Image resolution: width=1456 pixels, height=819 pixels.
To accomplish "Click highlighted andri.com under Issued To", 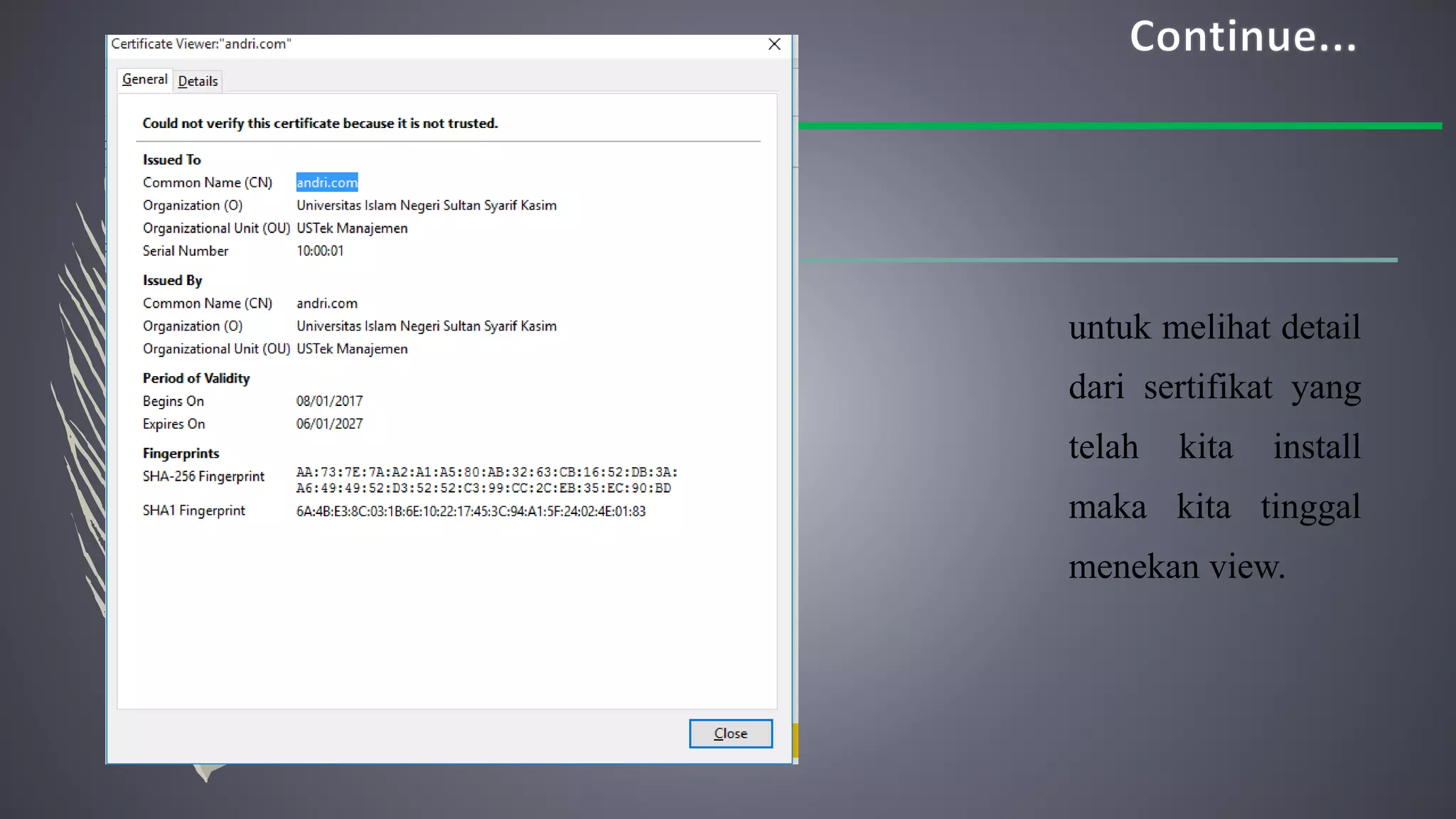I will pyautogui.click(x=327, y=183).
